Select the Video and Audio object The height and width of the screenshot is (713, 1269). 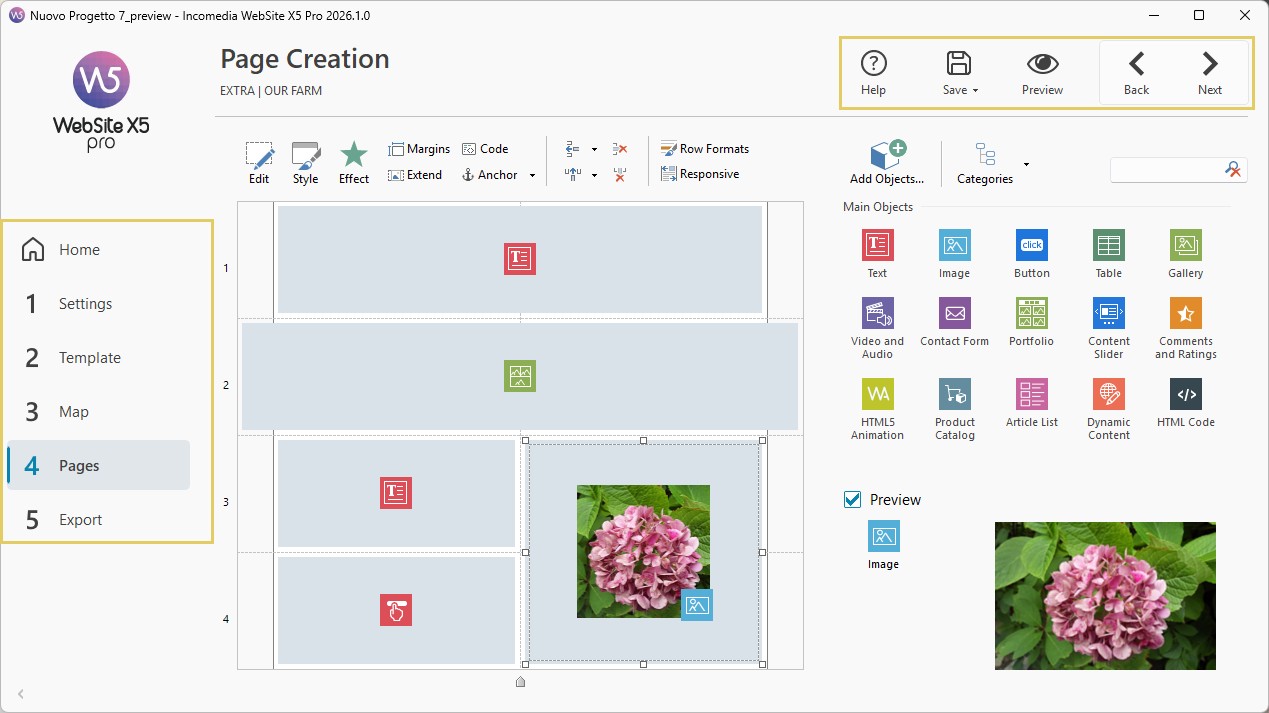(877, 328)
